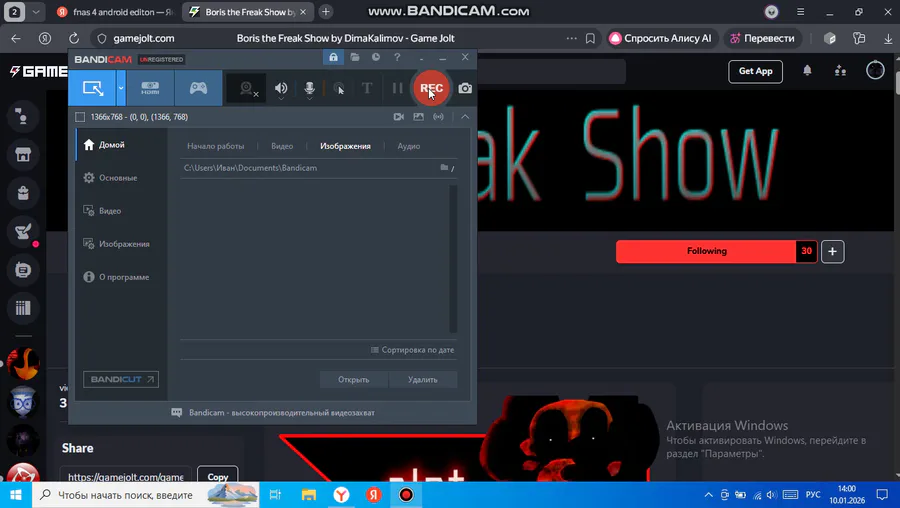Screen dimensions: 900x508
Task: Click folder icon beside output path
Action: 444,168
